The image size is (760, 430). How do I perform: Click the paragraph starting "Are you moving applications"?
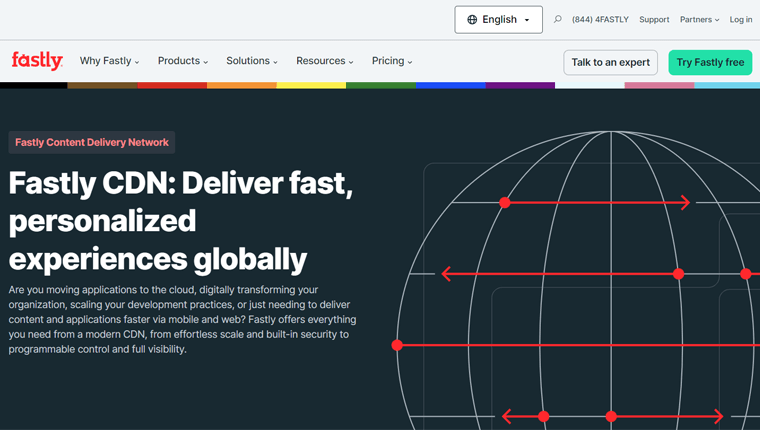pyautogui.click(x=182, y=319)
